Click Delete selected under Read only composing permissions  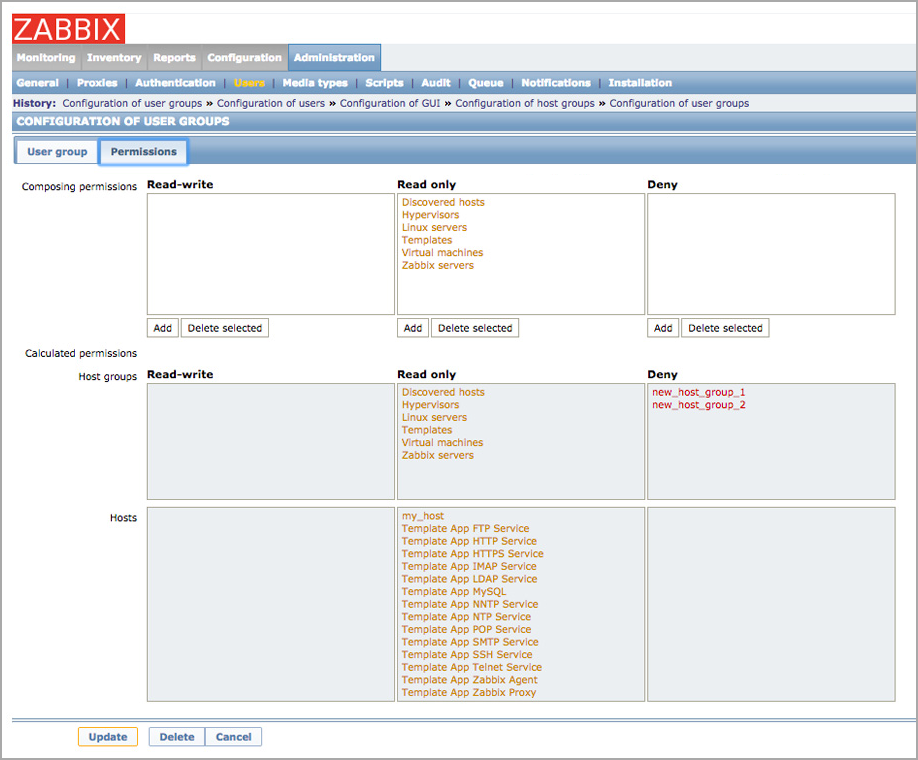coord(474,327)
